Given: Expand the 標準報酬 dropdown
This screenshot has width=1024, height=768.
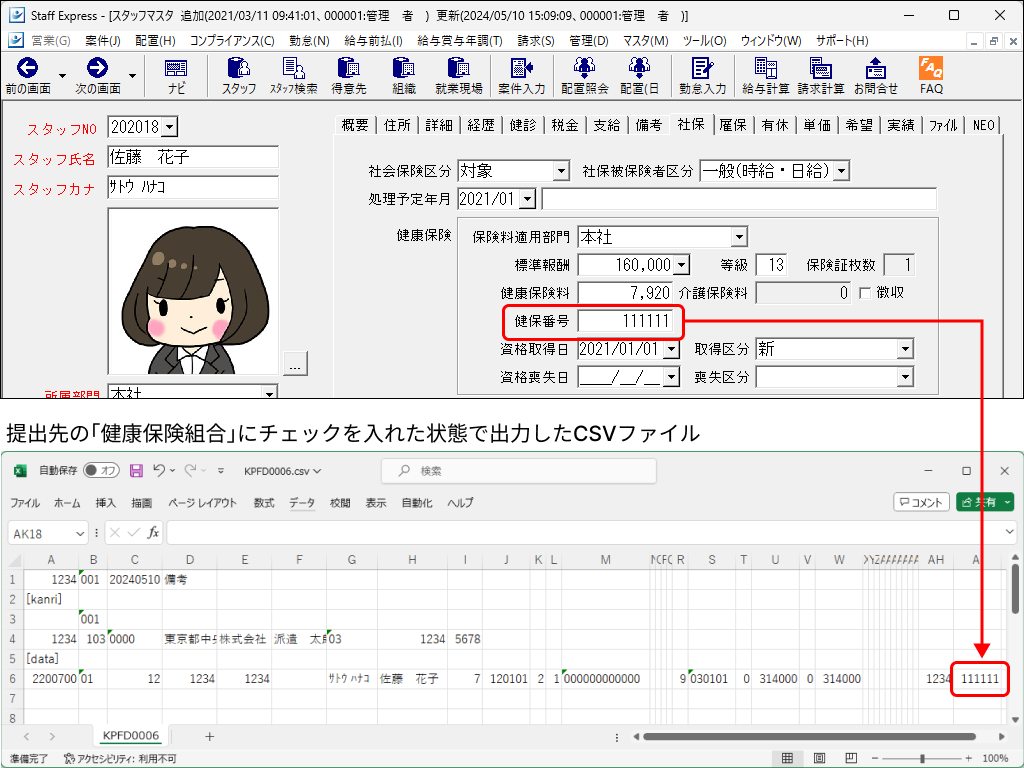Looking at the screenshot, I should (682, 265).
